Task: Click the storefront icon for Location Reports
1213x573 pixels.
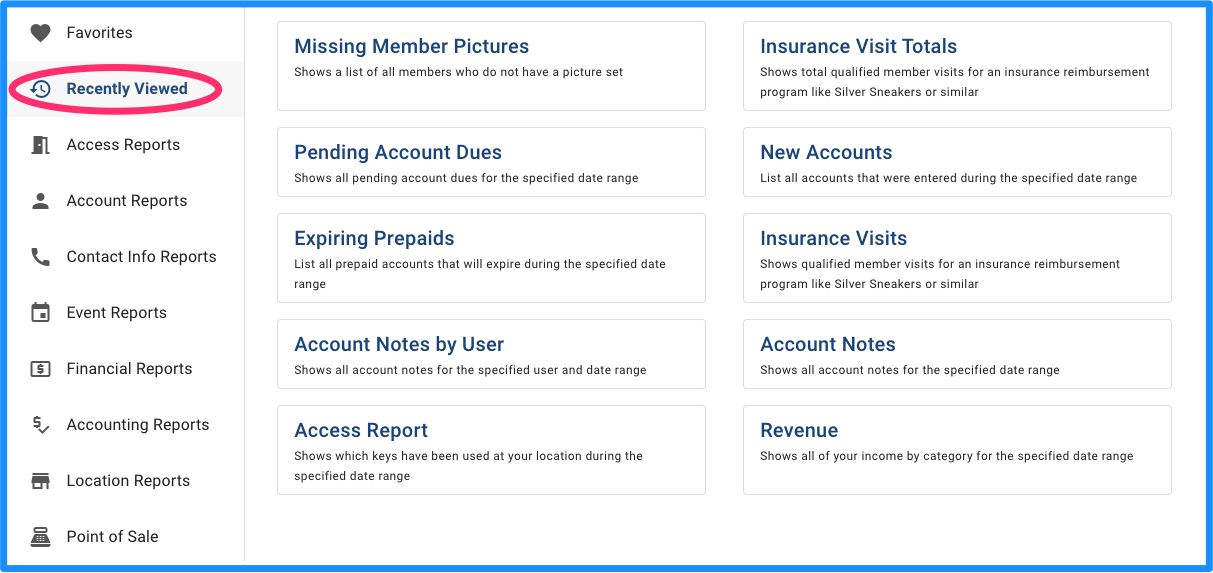Action: [x=40, y=481]
